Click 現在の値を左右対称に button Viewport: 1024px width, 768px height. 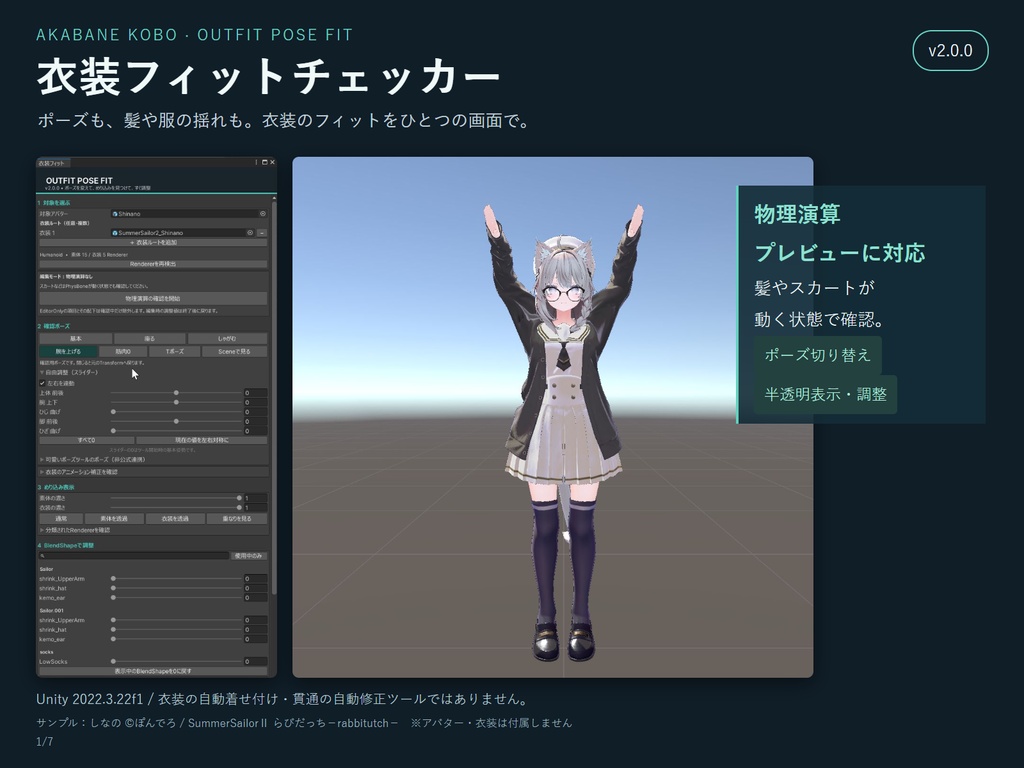(x=202, y=440)
